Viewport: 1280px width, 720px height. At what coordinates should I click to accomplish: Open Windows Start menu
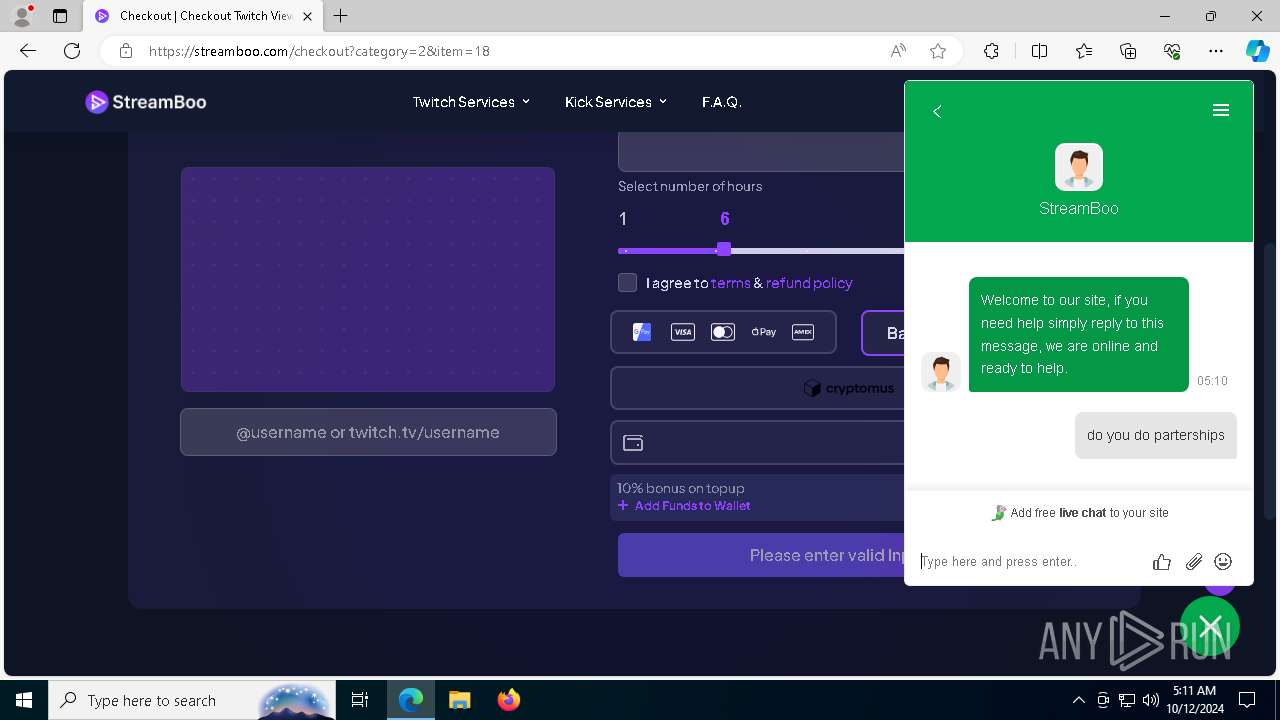[24, 700]
